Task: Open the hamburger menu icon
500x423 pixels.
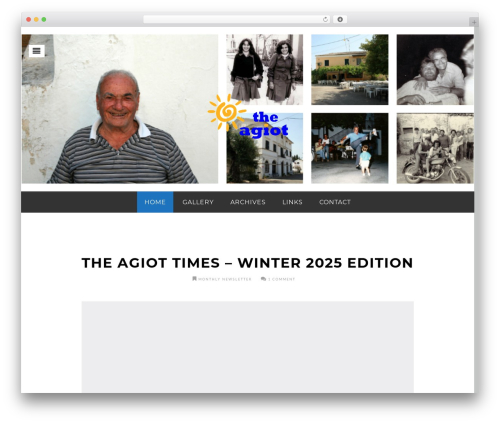Action: [37, 51]
